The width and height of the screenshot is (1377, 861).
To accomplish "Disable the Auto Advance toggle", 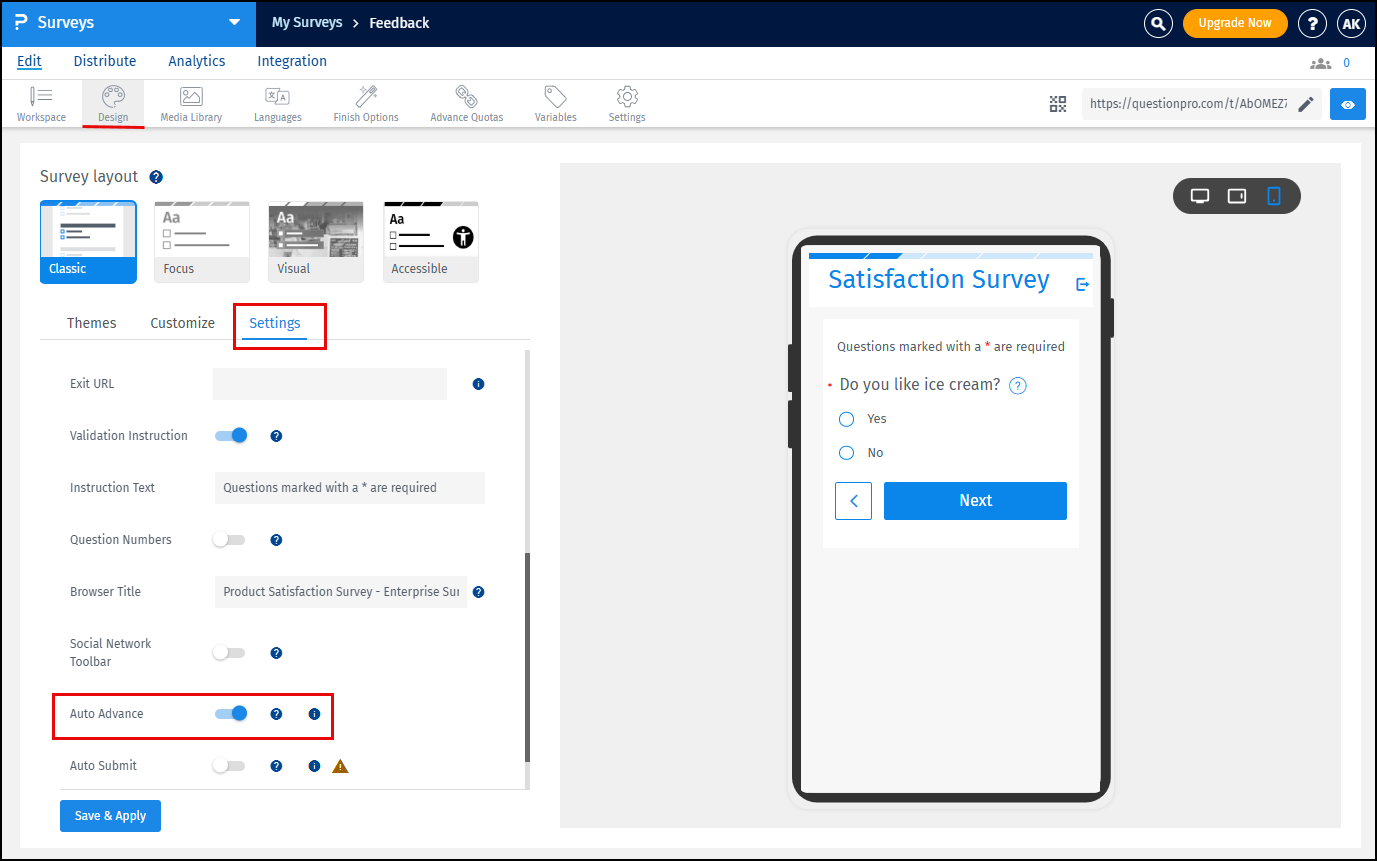I will coord(231,713).
